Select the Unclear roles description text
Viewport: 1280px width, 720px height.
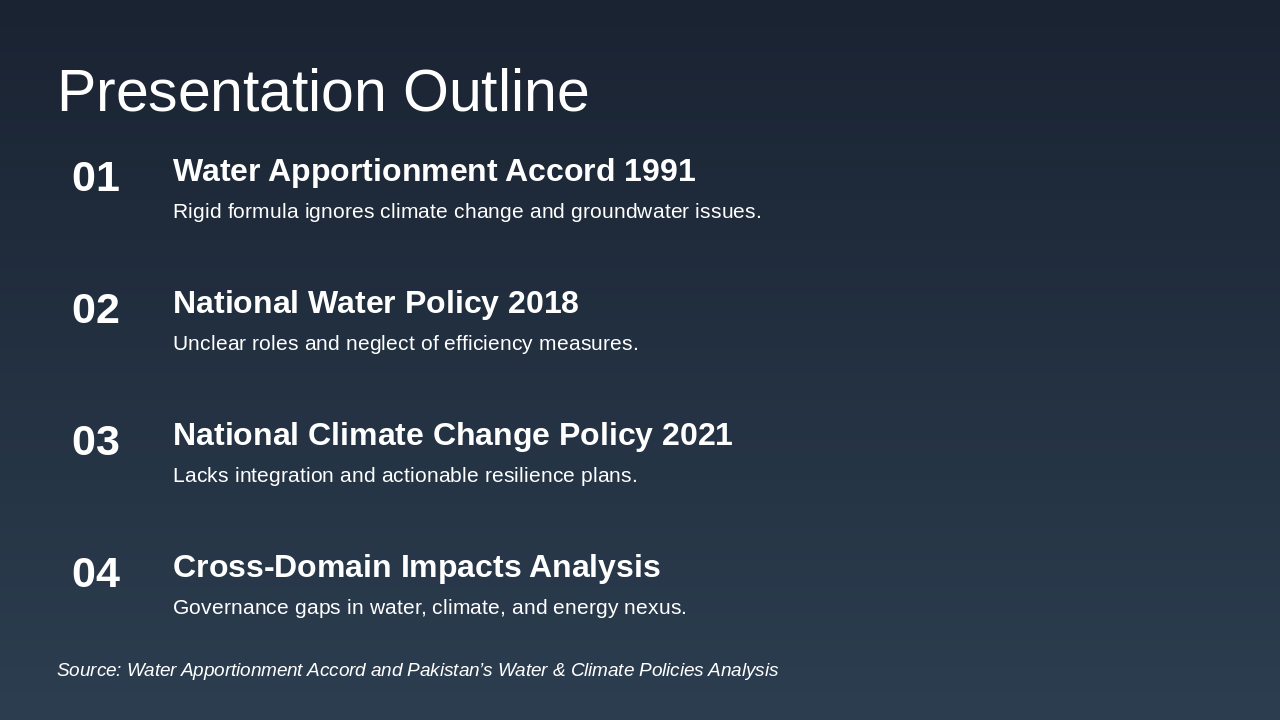coord(405,343)
